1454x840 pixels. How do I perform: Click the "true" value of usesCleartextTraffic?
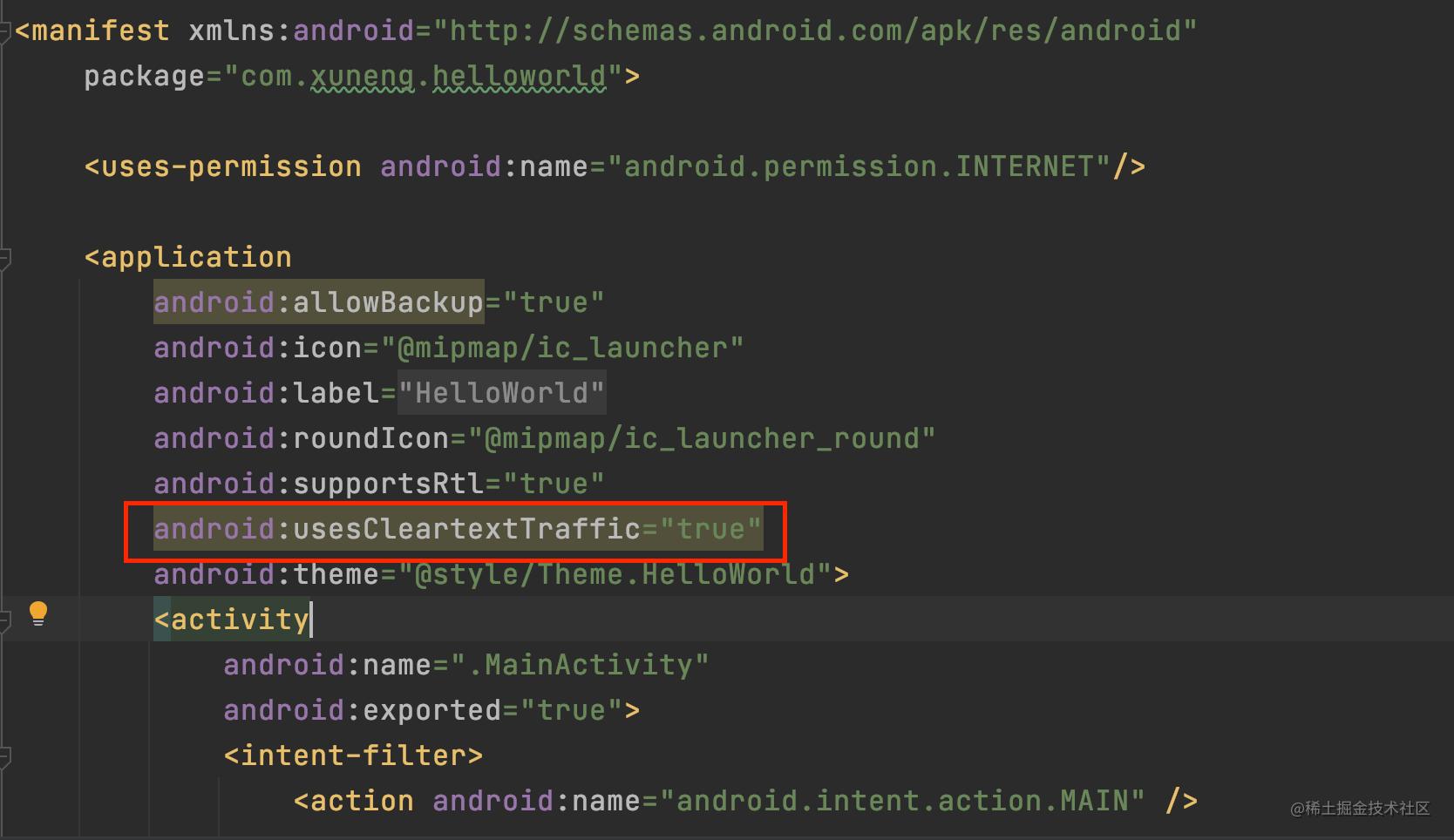(710, 529)
